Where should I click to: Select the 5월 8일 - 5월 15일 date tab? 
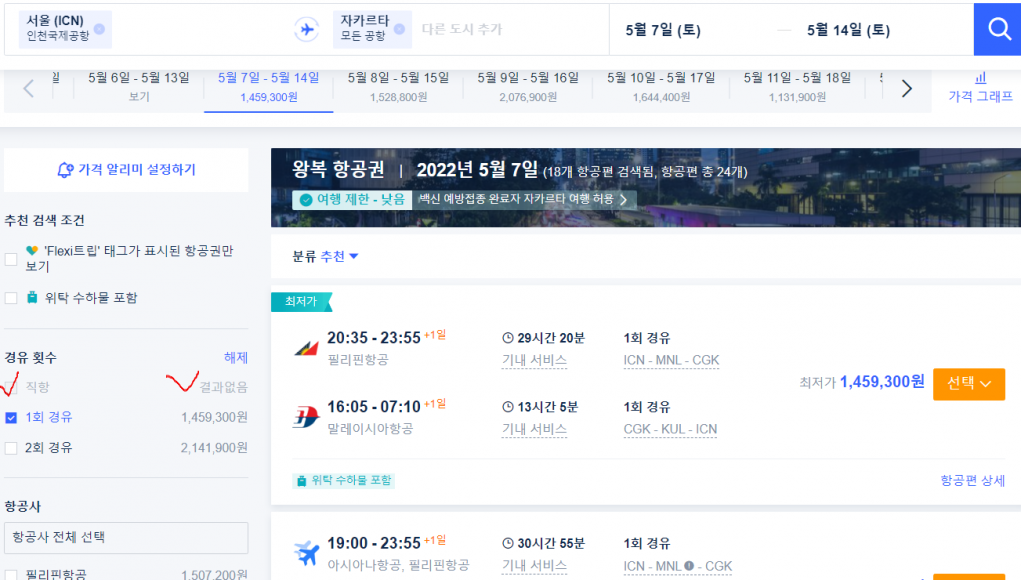point(397,87)
